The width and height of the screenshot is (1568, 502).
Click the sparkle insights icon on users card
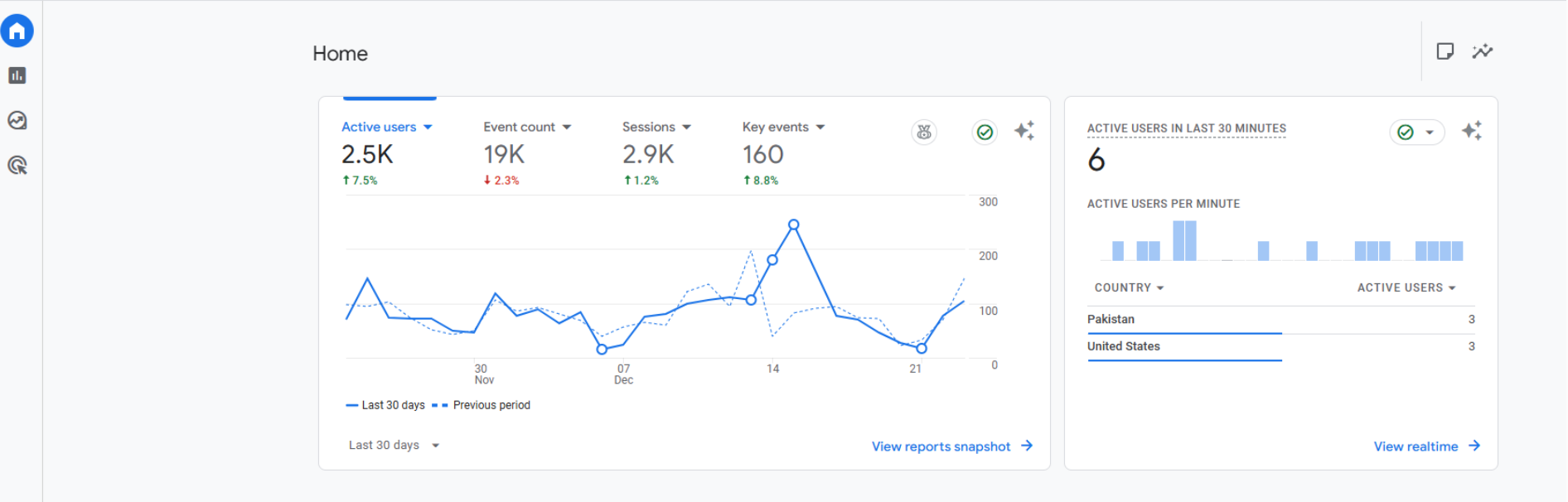click(1024, 131)
